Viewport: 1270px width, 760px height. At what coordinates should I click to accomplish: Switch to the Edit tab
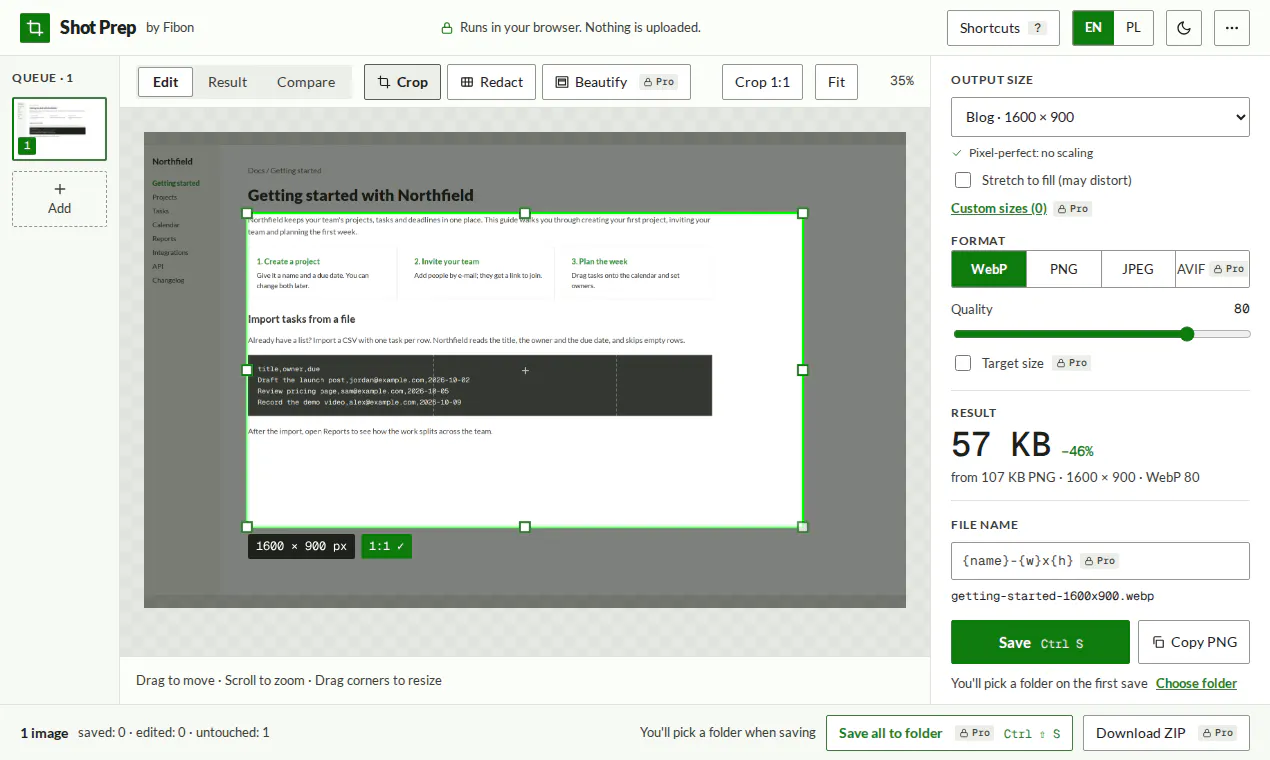(166, 82)
